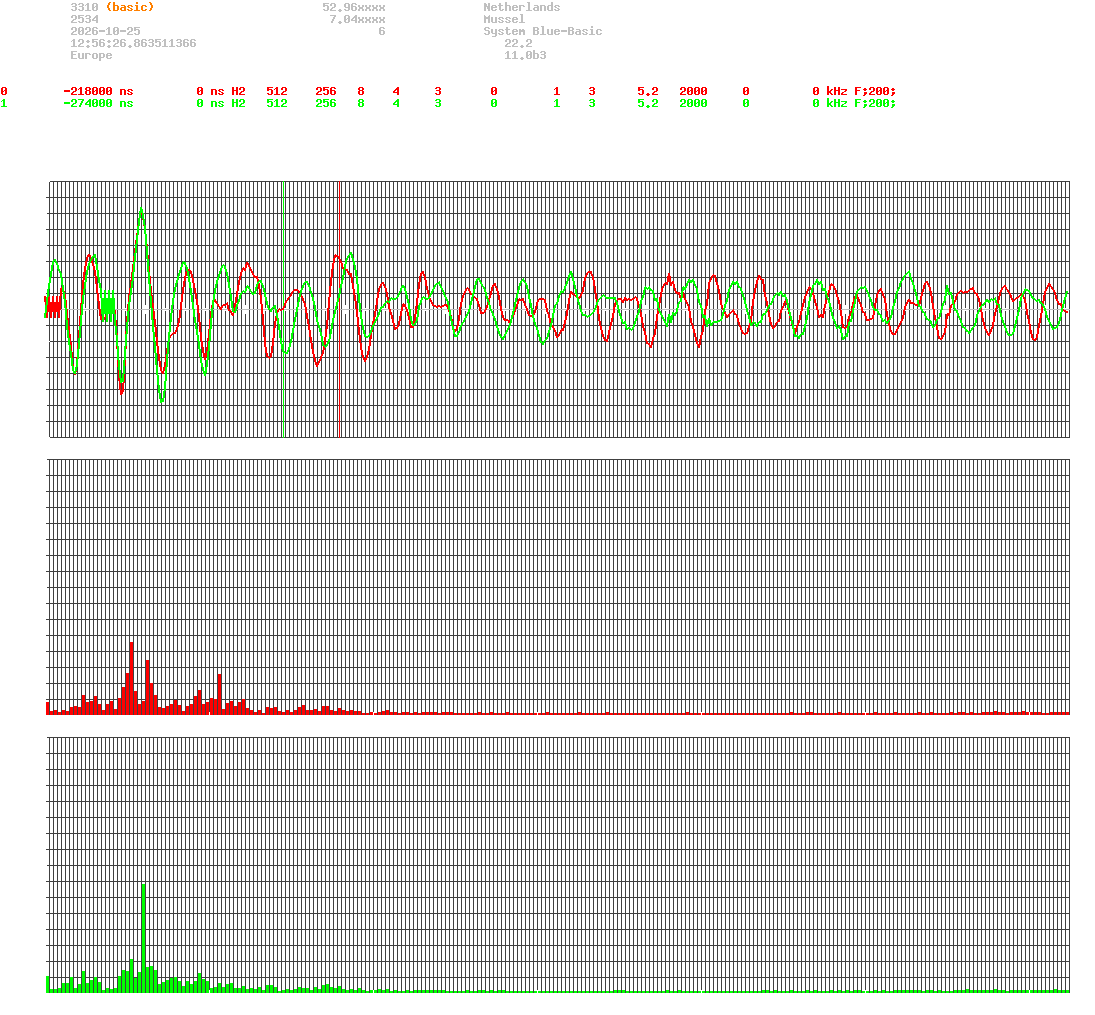The height and width of the screenshot is (1015, 1095).
Task: Click the red channel 0 ns H2 text
Action: tap(221, 92)
